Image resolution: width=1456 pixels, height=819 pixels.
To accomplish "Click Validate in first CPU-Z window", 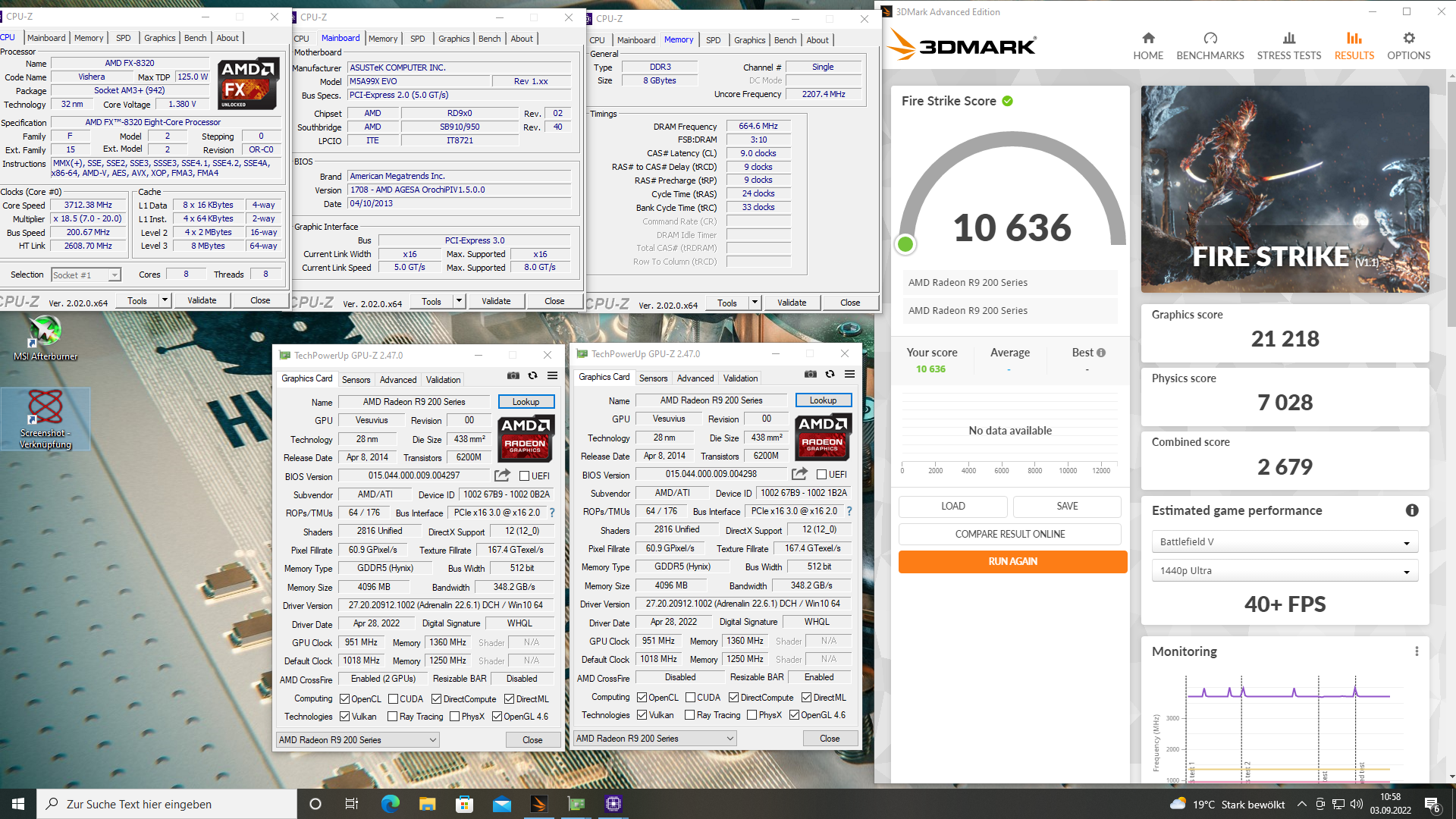I will pyautogui.click(x=202, y=300).
